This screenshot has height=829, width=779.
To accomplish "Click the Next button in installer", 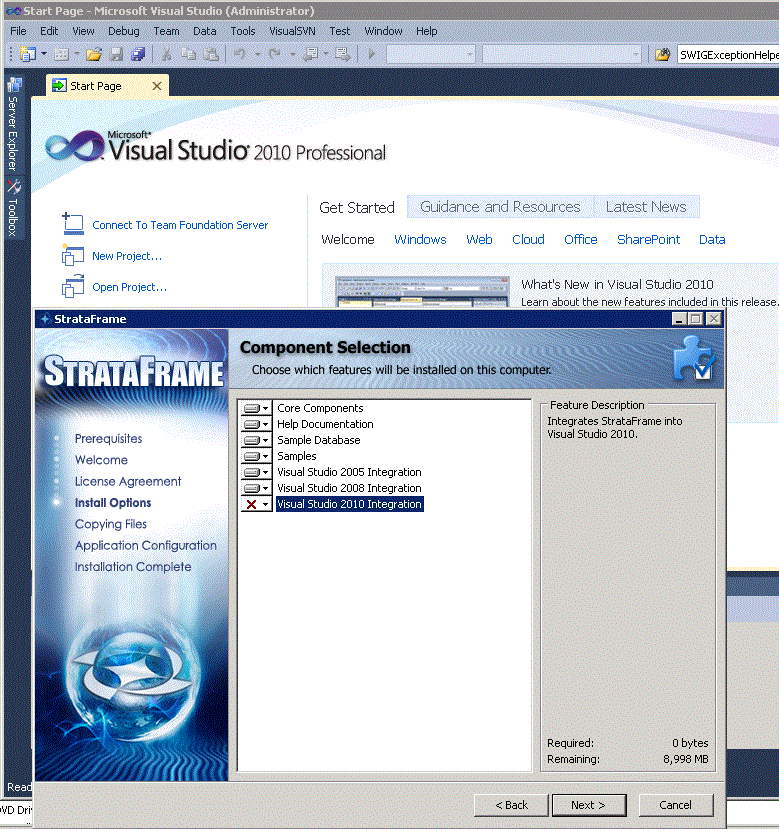I will pyautogui.click(x=588, y=805).
